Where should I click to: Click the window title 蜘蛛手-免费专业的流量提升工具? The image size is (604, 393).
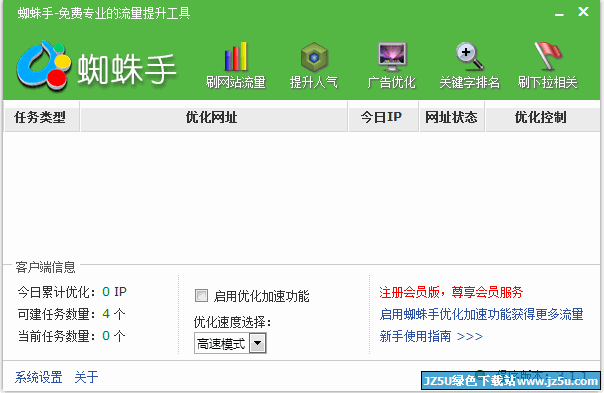coord(104,13)
